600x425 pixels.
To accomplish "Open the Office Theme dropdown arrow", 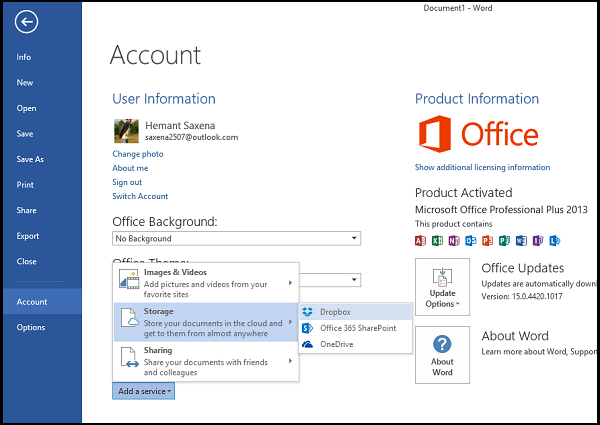I will click(x=354, y=280).
